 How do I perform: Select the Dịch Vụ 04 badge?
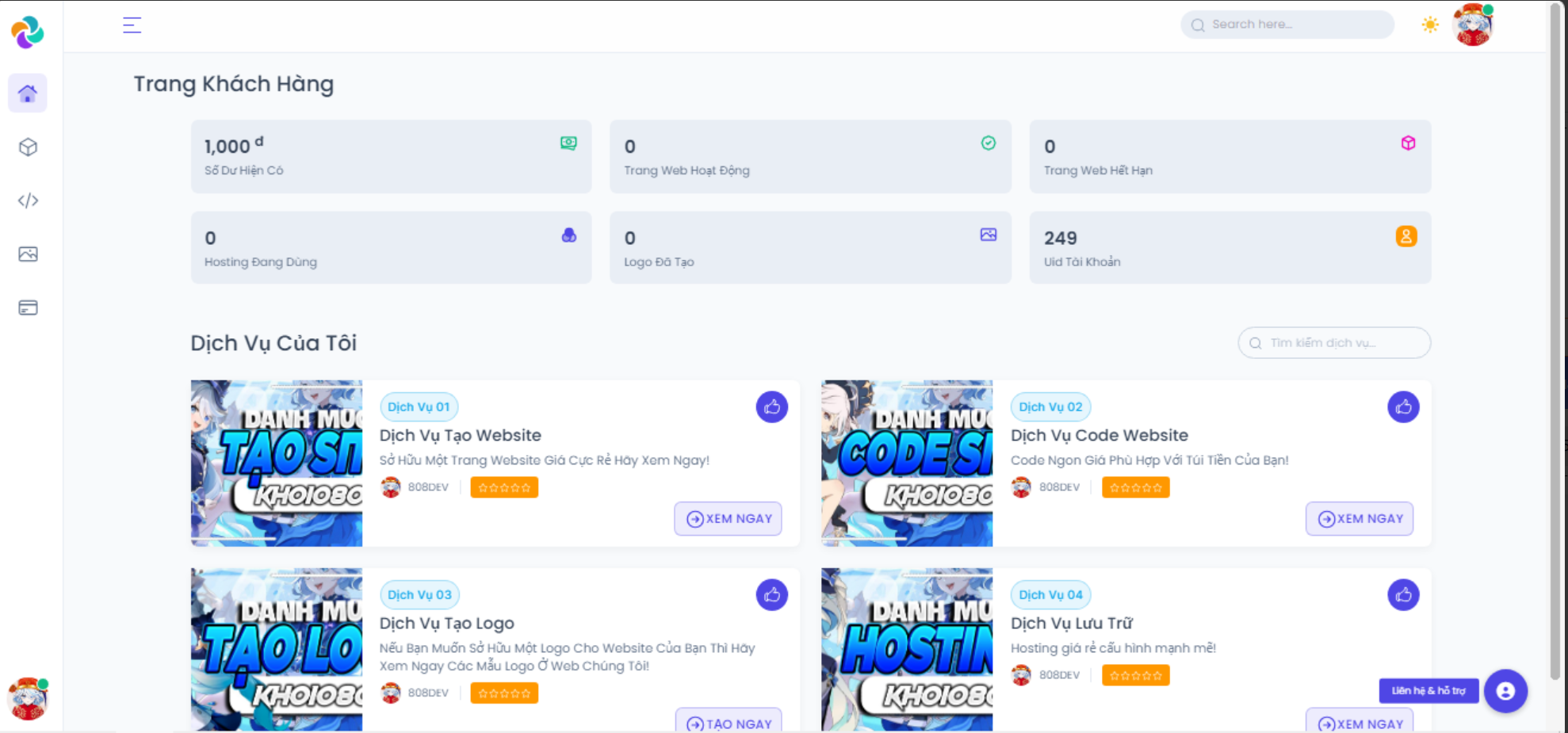pos(1050,594)
